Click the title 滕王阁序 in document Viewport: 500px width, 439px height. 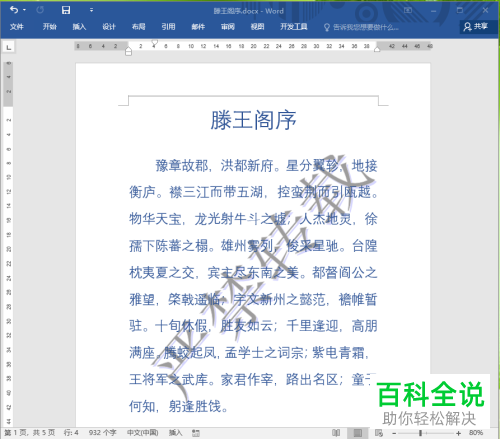[x=253, y=120]
